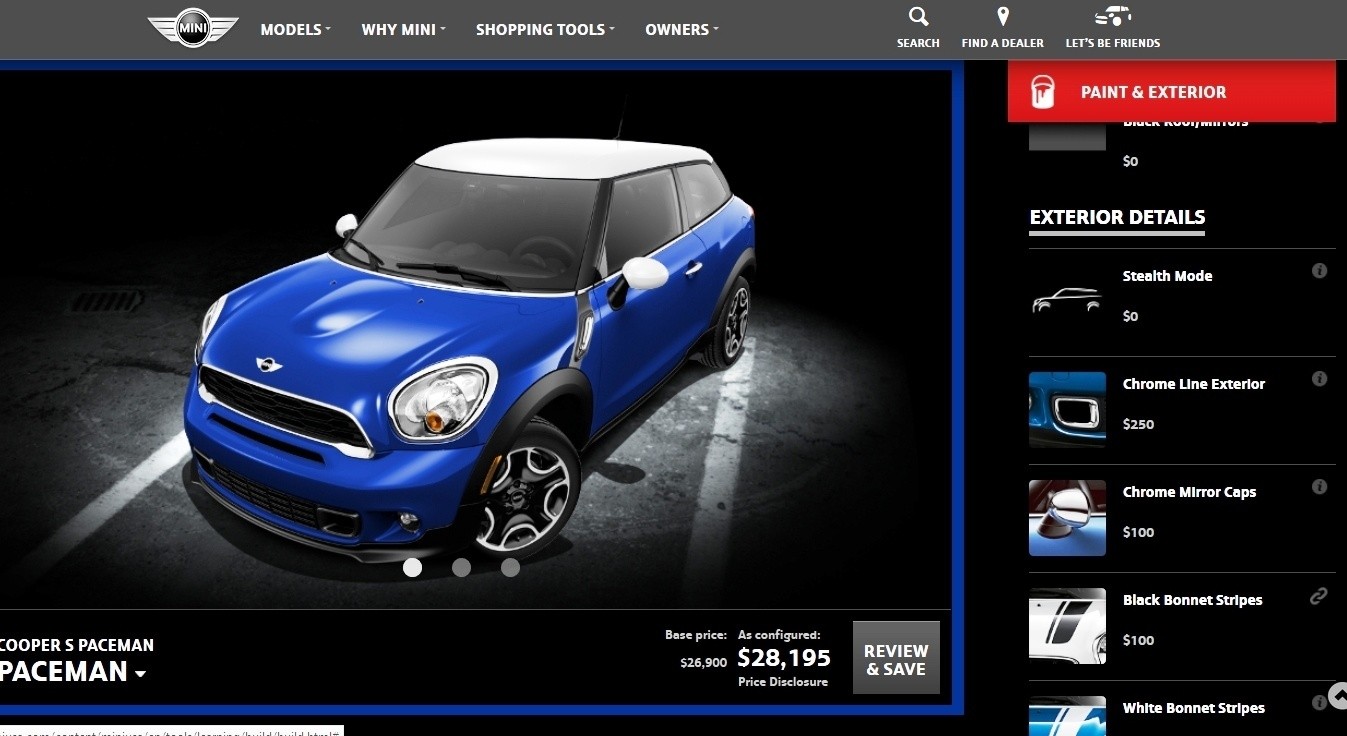Open the Price Disclosure link
The width and height of the screenshot is (1347, 736).
coord(783,682)
